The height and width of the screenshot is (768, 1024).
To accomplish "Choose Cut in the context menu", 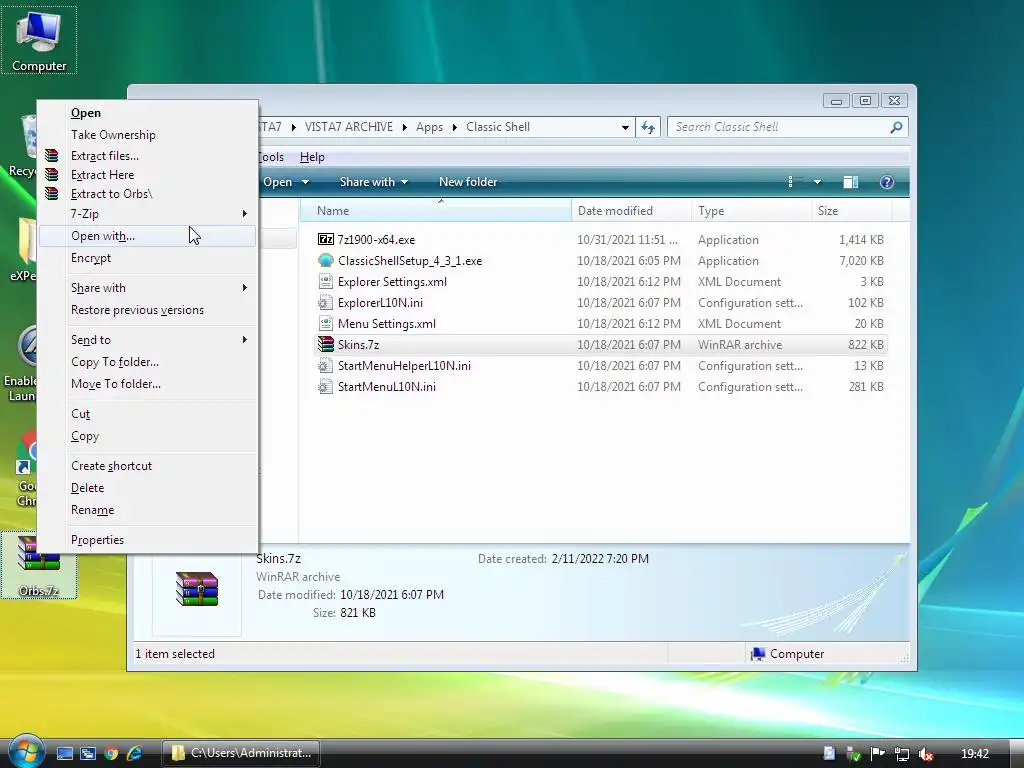I will click(x=147, y=414).
